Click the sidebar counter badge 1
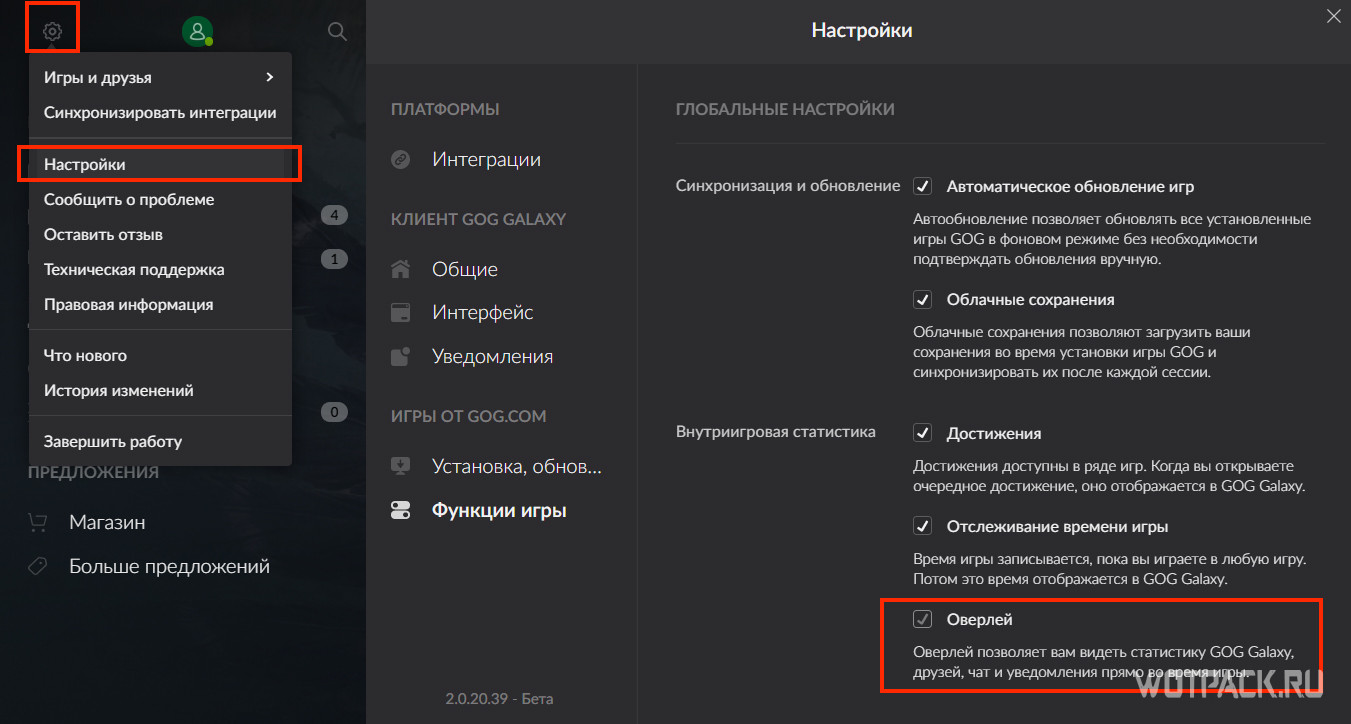 (x=334, y=259)
